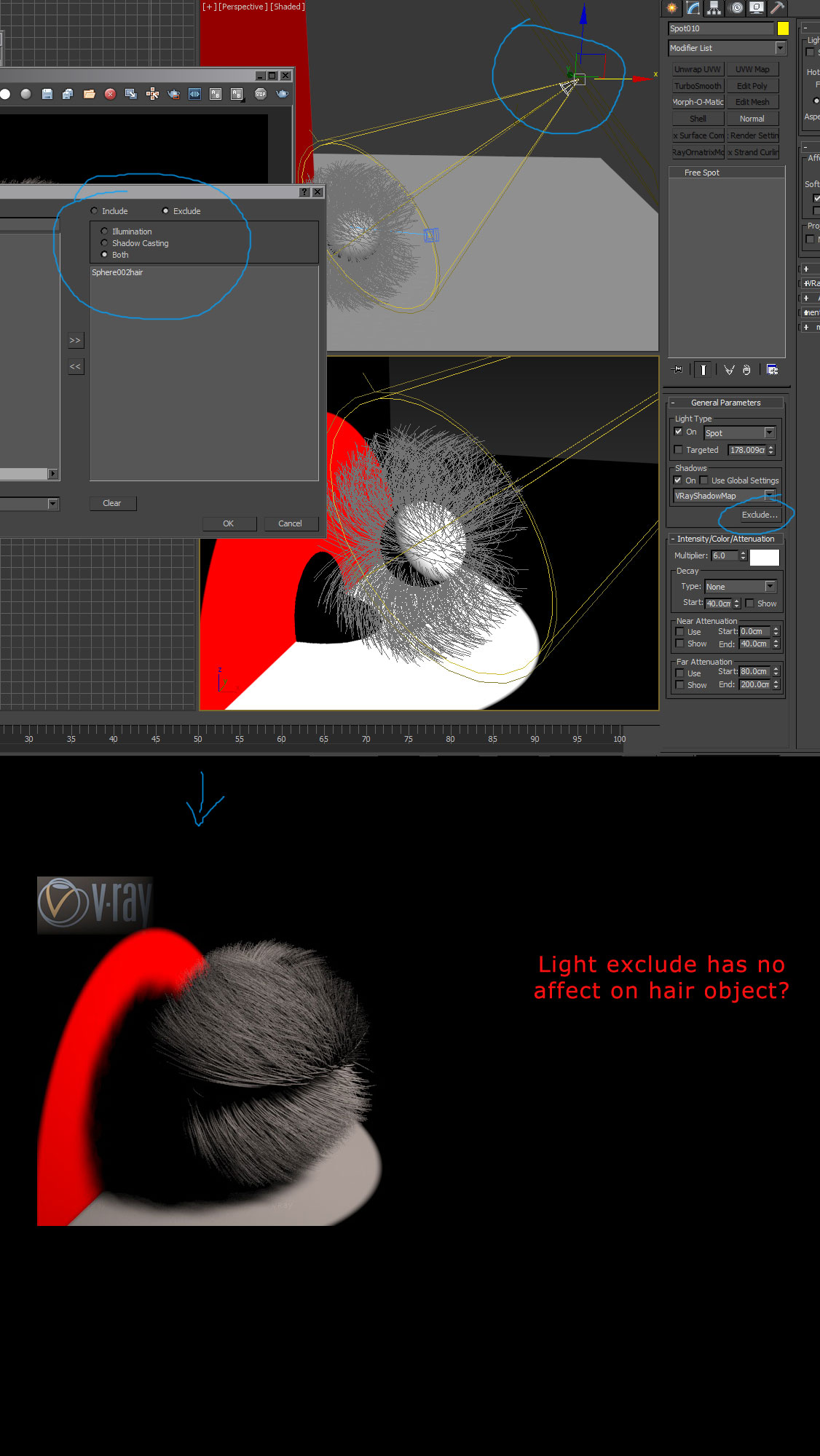Open the VRayShadowMap shadow type dropdown

pyautogui.click(x=769, y=496)
